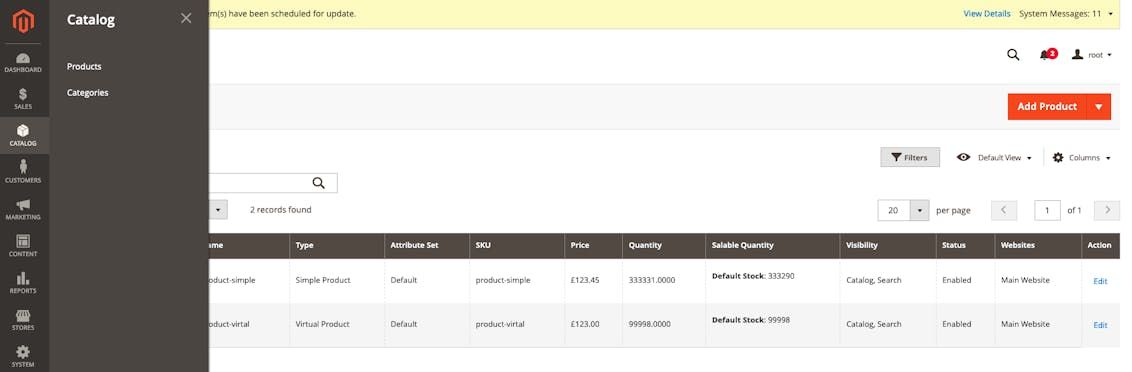Viewport: 1132px width, 372px height.
Task: Click the View Details link
Action: coord(987,14)
